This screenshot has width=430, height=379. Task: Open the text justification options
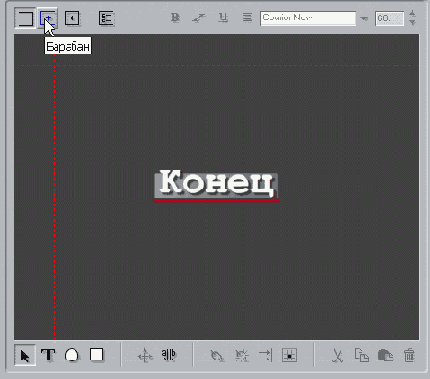point(247,18)
